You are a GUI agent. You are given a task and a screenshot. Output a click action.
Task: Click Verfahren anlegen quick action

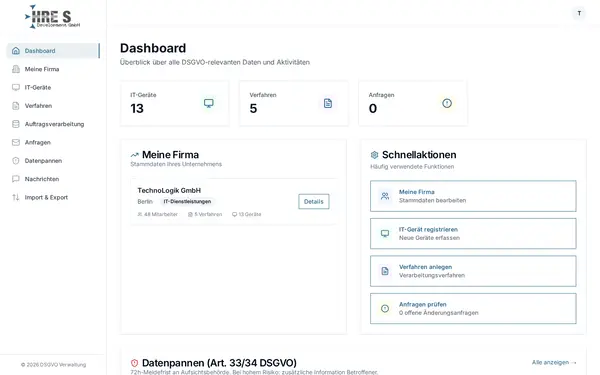(473, 271)
